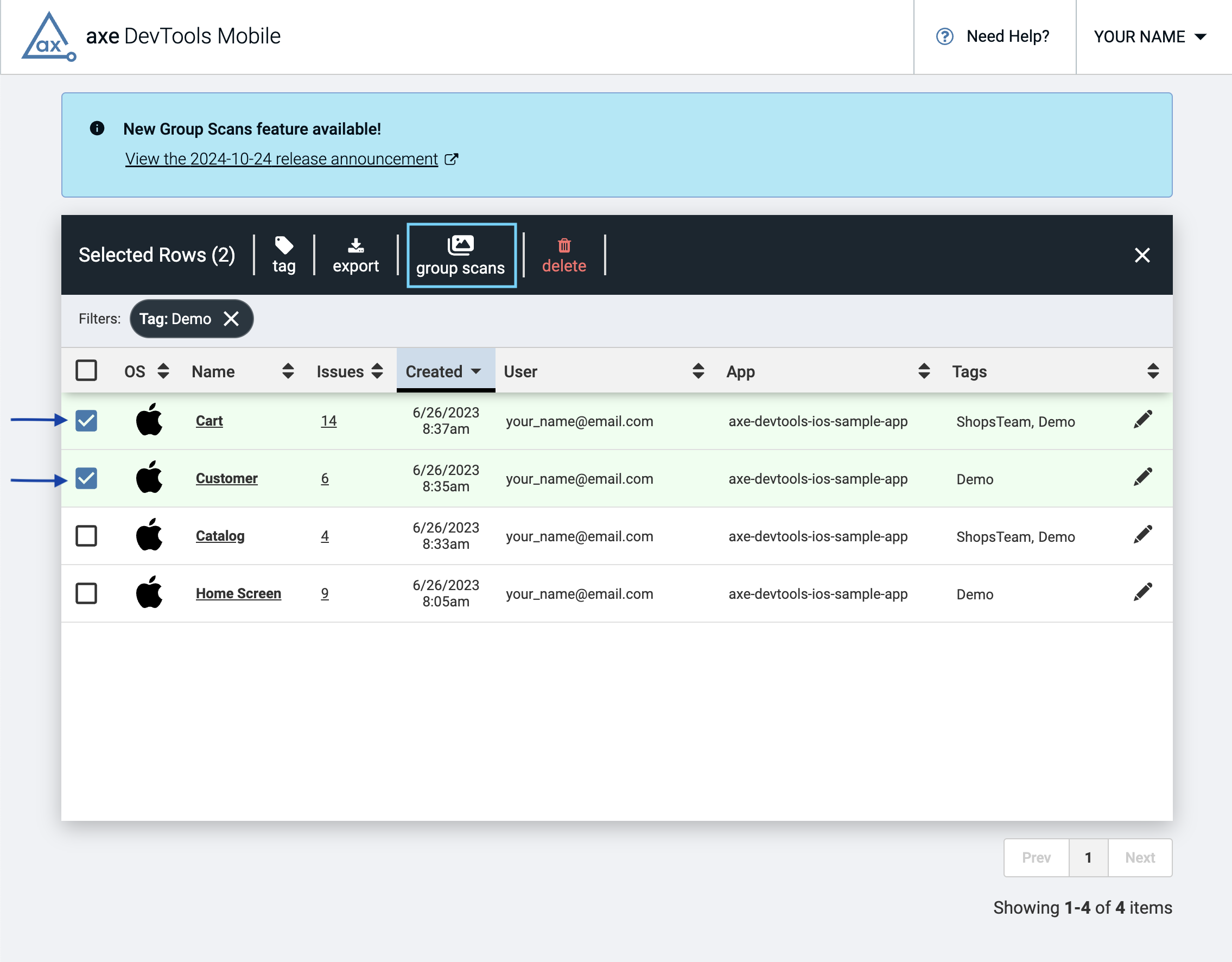This screenshot has height=962, width=1232.
Task: Remove the Tag: Demo filter chip
Action: 231,319
